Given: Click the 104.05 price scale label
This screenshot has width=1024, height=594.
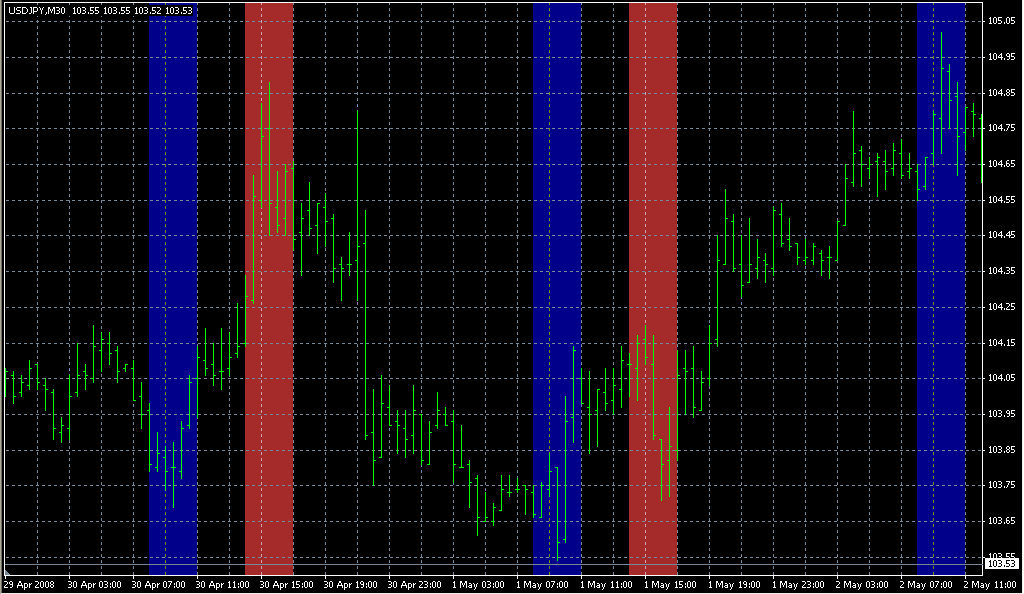Looking at the screenshot, I should click(x=1001, y=378).
